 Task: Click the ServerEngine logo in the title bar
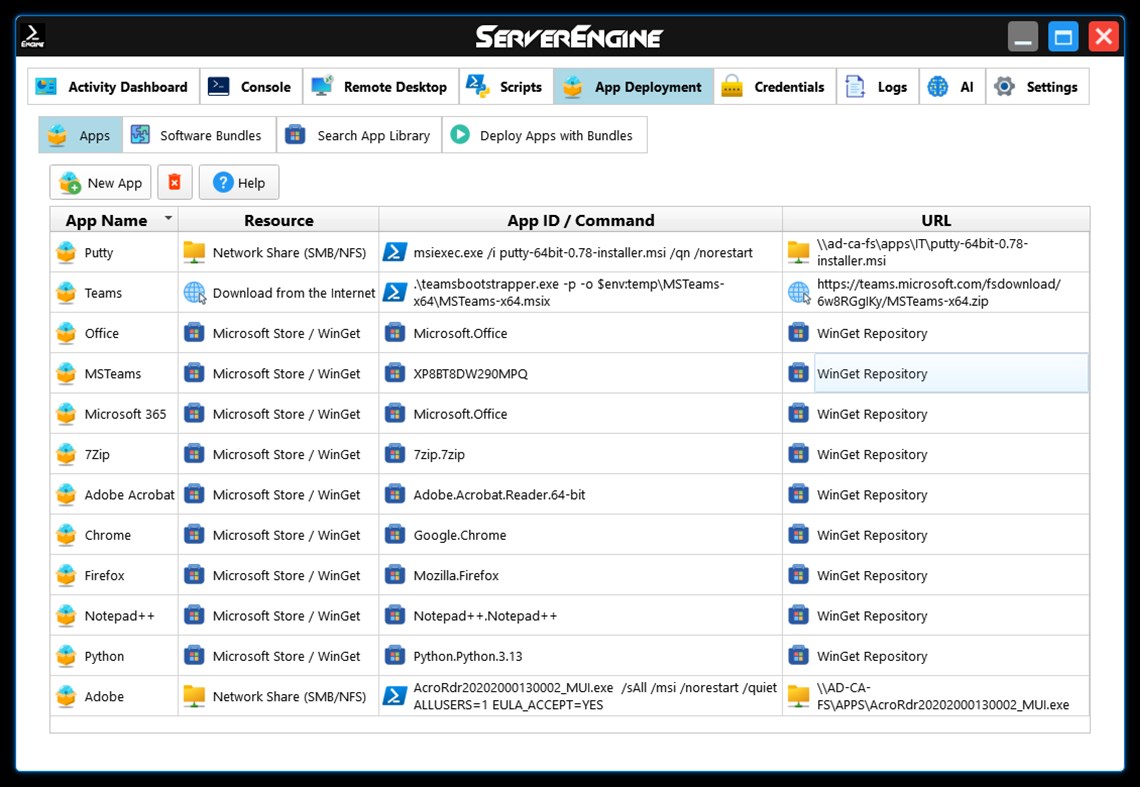point(569,36)
